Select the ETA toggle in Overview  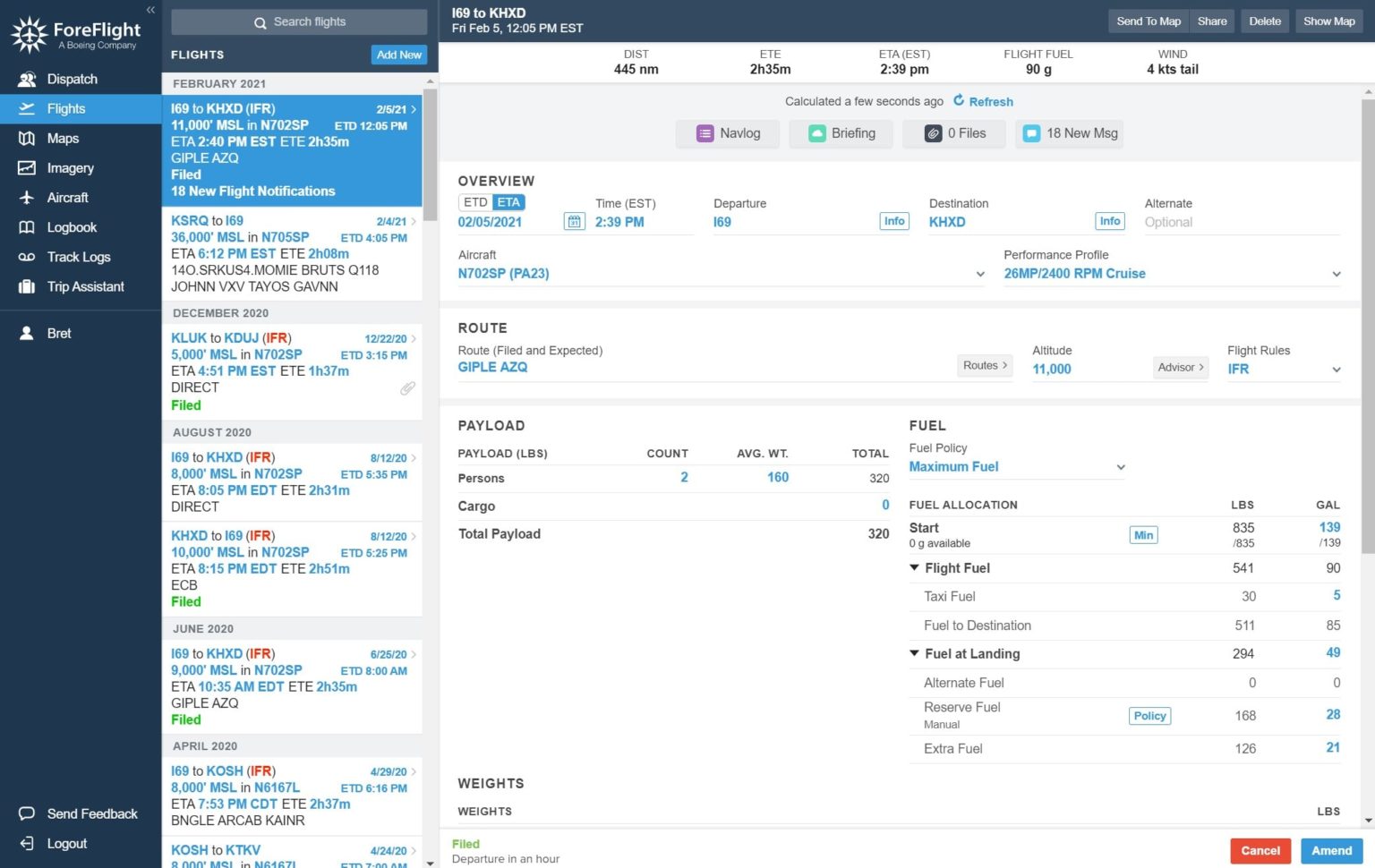coord(508,201)
